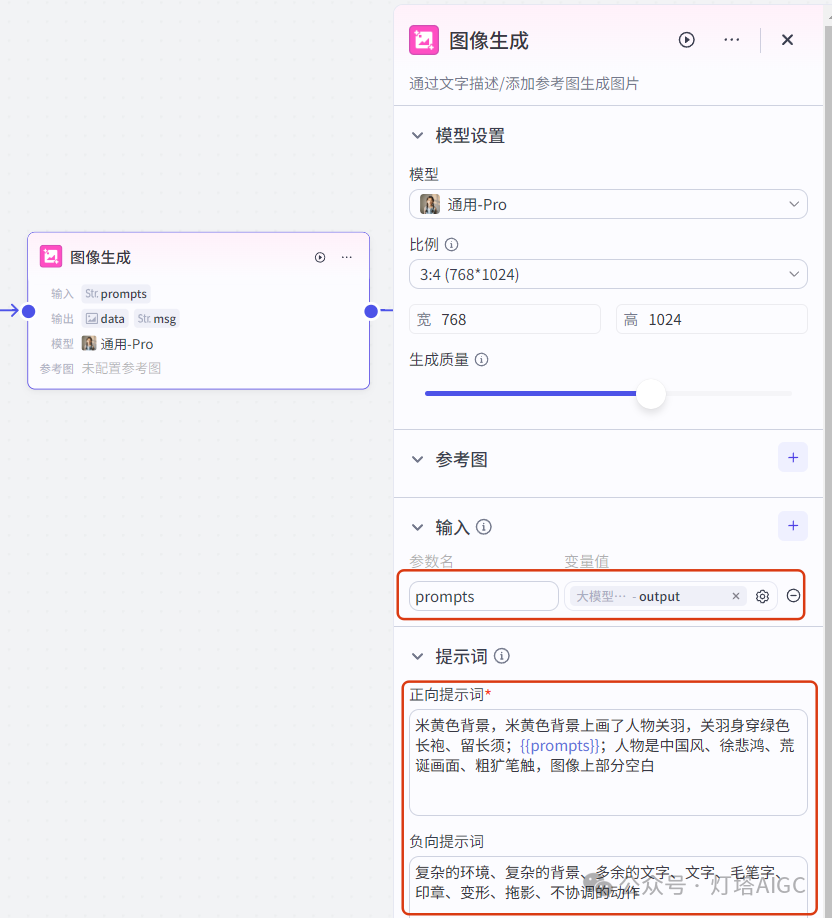Add a reference image with the 参考图 plus button
This screenshot has height=918, width=832.
click(x=793, y=457)
